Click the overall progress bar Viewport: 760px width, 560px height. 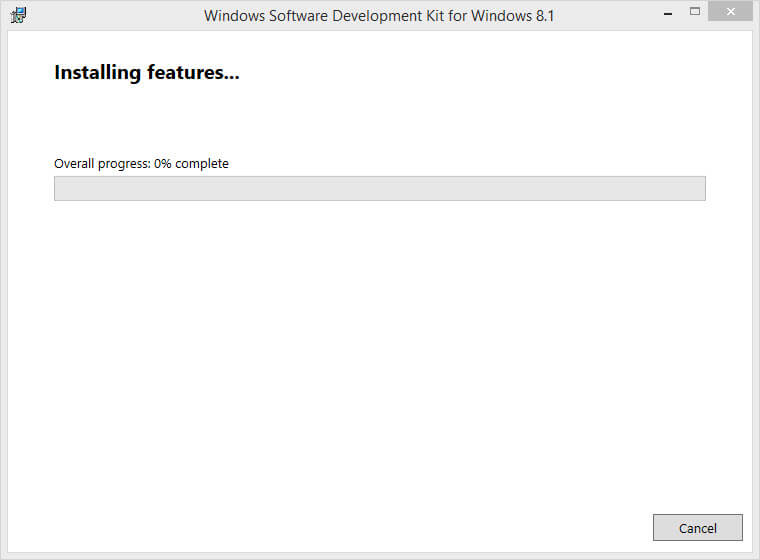pos(379,189)
